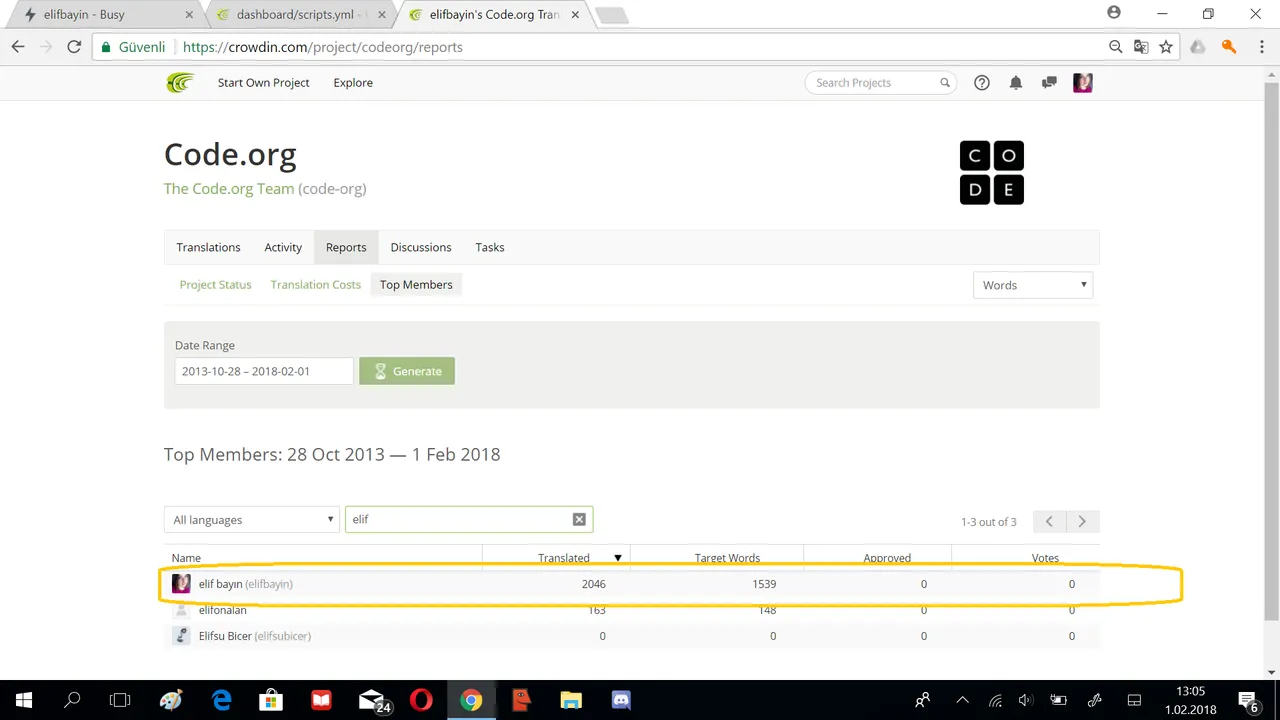This screenshot has width=1280, height=720.
Task: Open Chrome menu three dots
Action: pyautogui.click(x=1260, y=47)
